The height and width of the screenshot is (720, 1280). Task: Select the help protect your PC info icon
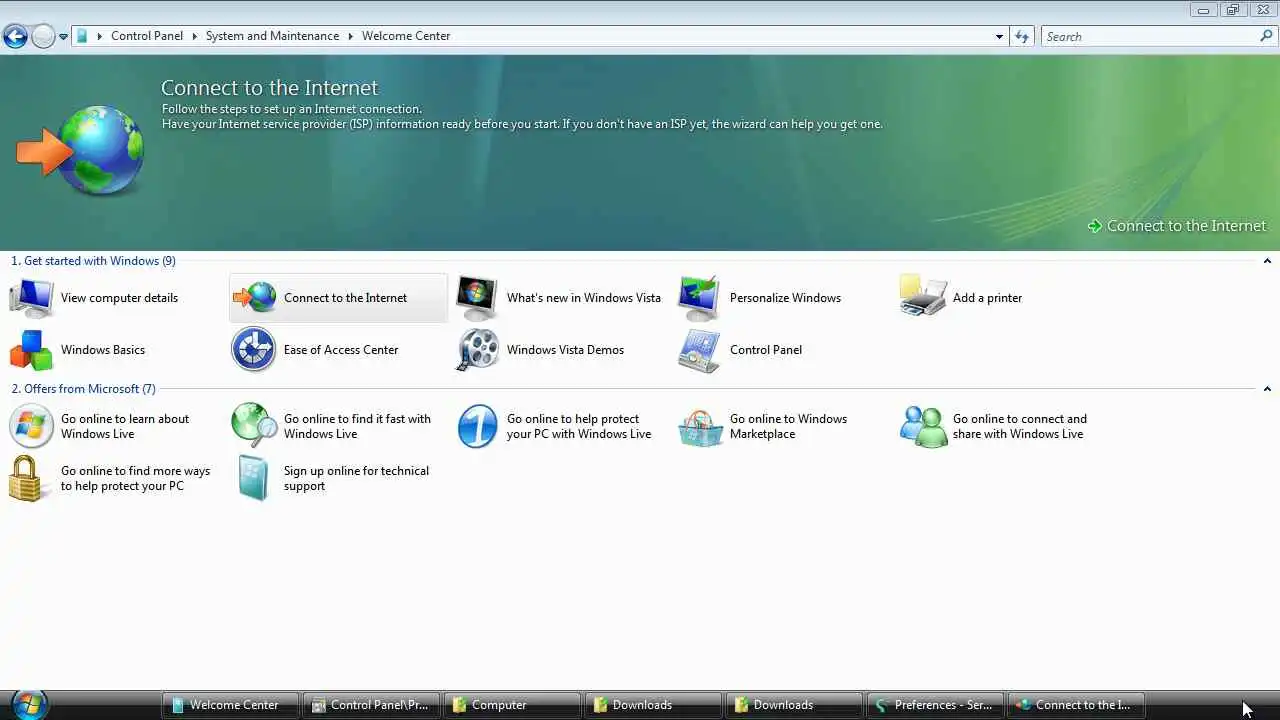tap(477, 426)
